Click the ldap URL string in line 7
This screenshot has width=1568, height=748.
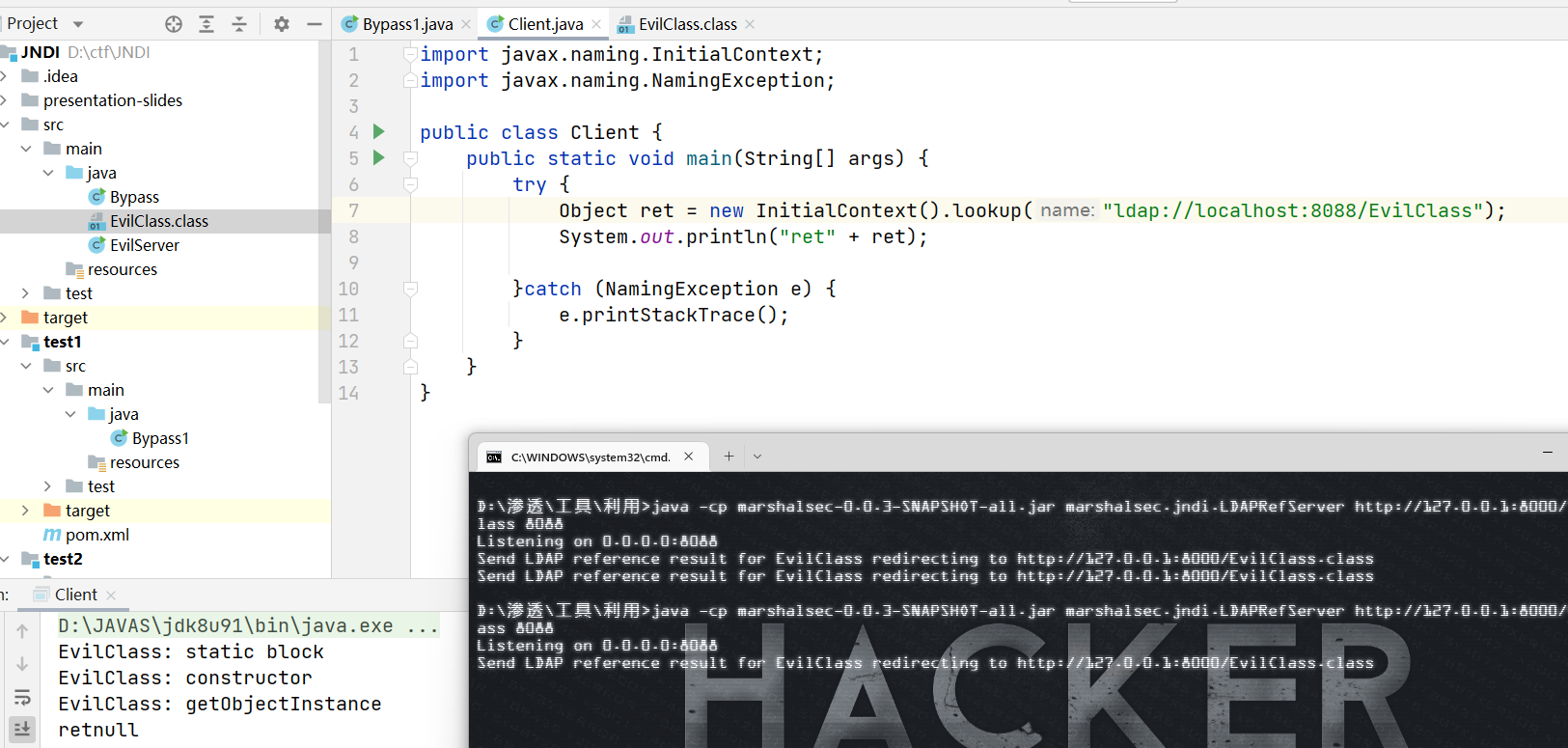pyautogui.click(x=1293, y=210)
